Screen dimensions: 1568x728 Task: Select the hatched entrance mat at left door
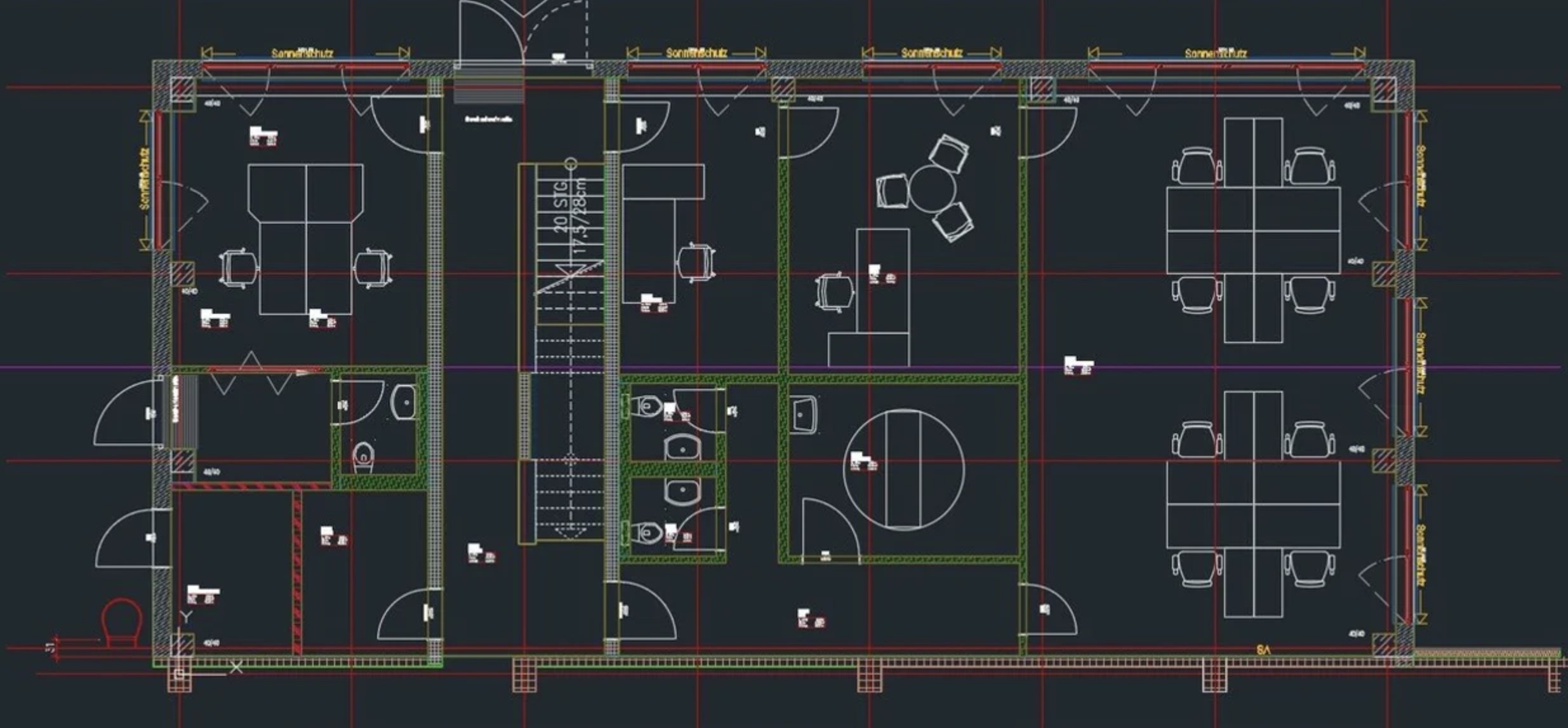click(185, 411)
